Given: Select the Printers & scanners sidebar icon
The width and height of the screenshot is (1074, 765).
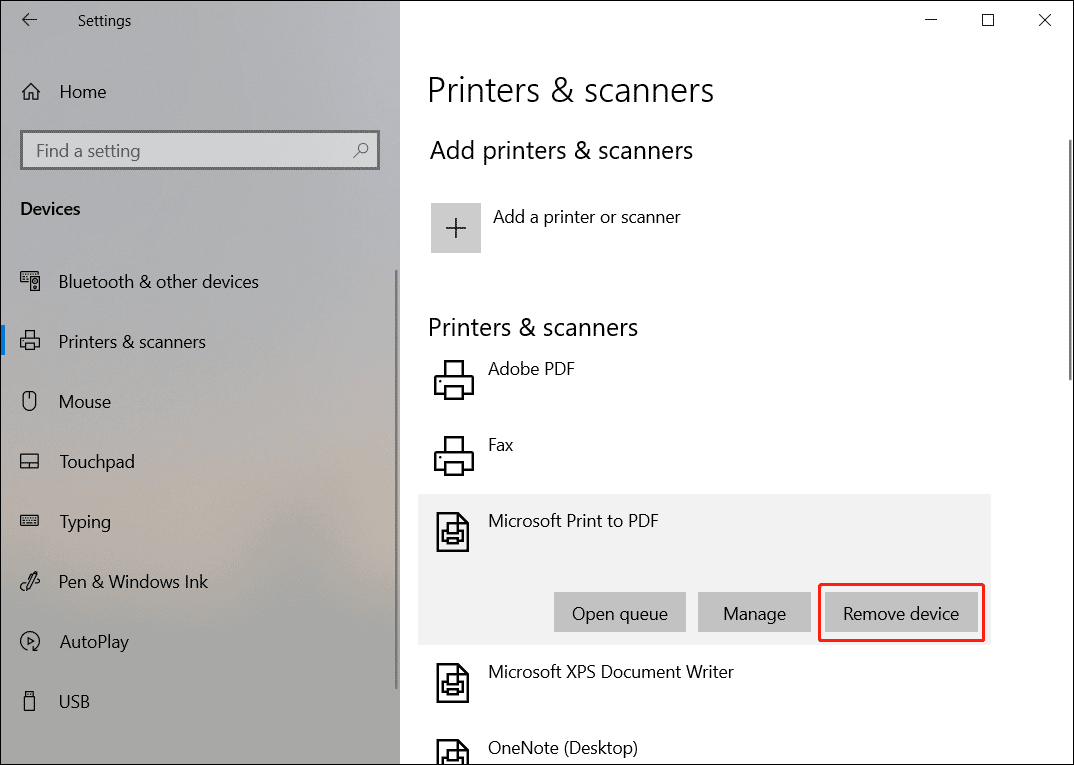Looking at the screenshot, I should click(30, 341).
